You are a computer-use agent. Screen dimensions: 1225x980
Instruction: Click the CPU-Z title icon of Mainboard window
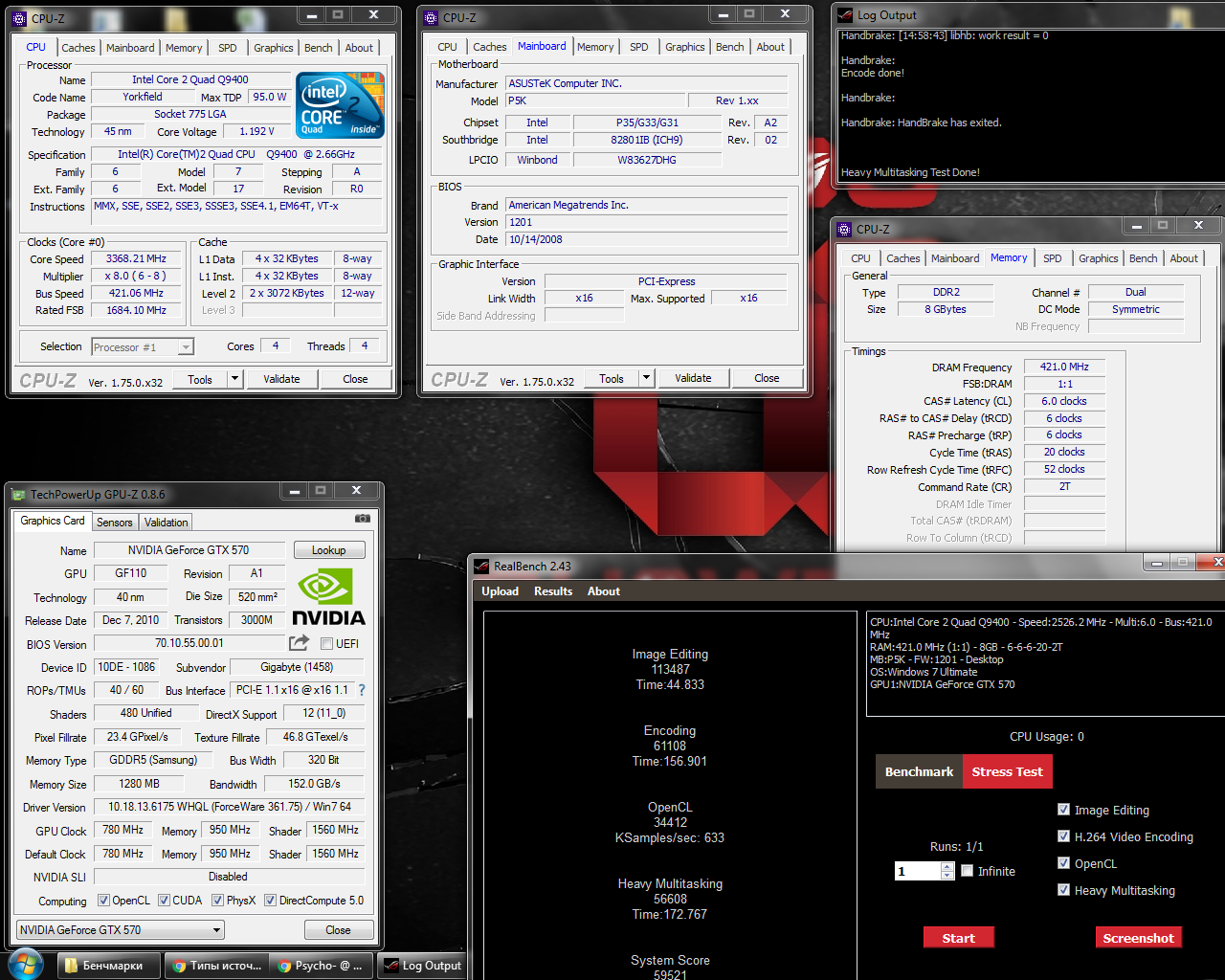[x=432, y=17]
